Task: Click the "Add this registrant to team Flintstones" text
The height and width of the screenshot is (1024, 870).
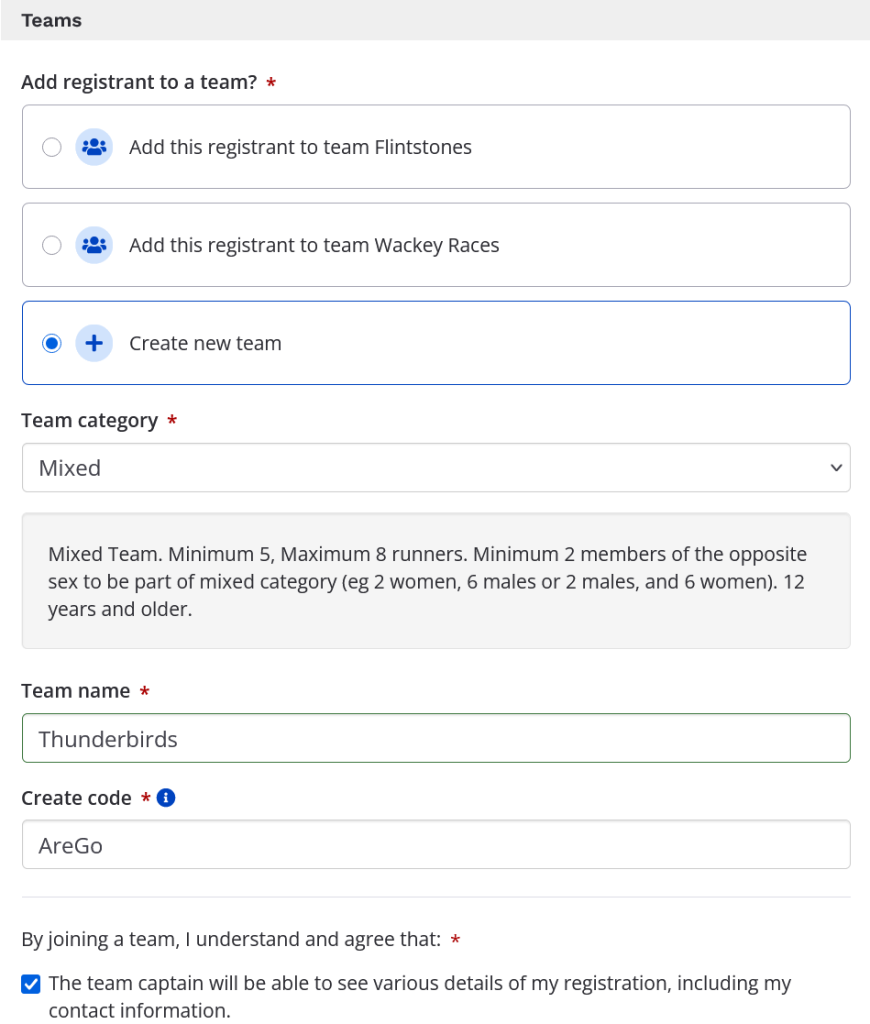Action: [300, 147]
